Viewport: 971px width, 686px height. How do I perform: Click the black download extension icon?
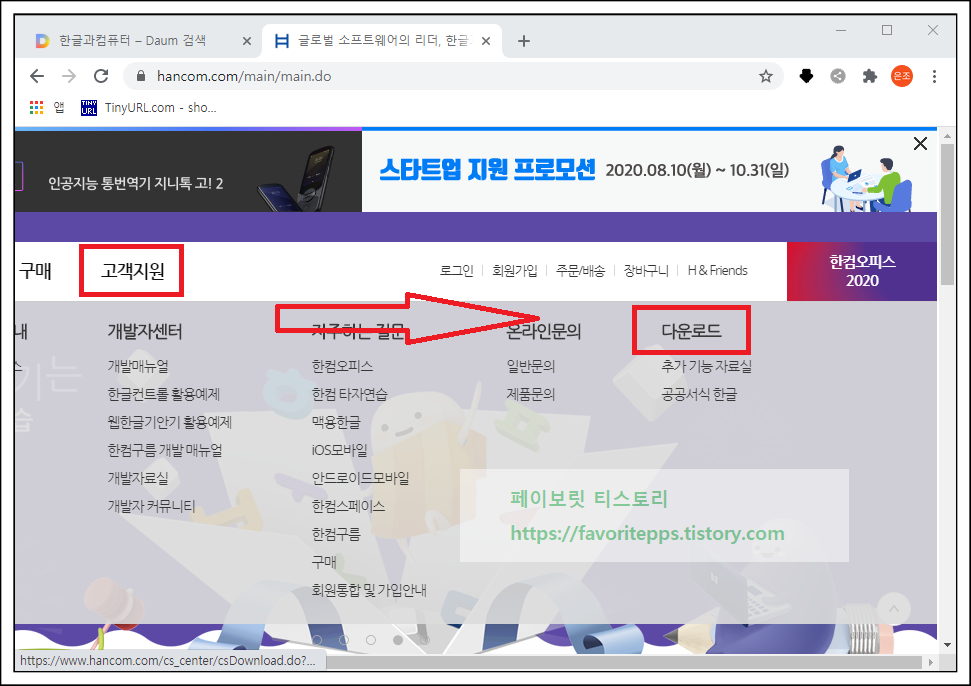[x=806, y=76]
